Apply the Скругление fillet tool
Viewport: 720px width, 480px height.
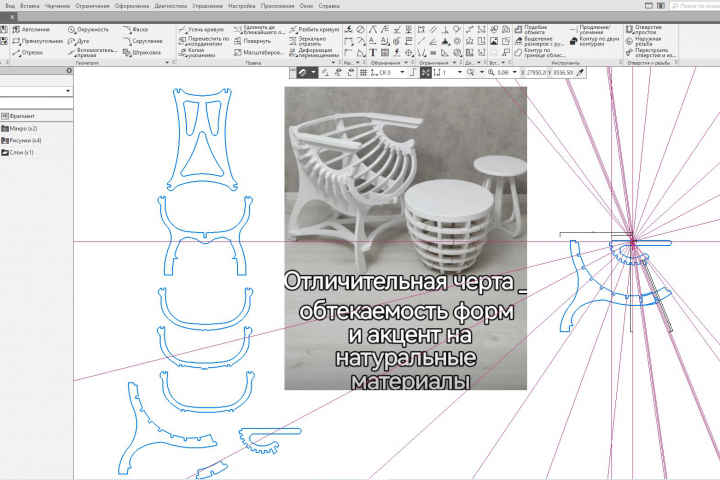pos(143,41)
